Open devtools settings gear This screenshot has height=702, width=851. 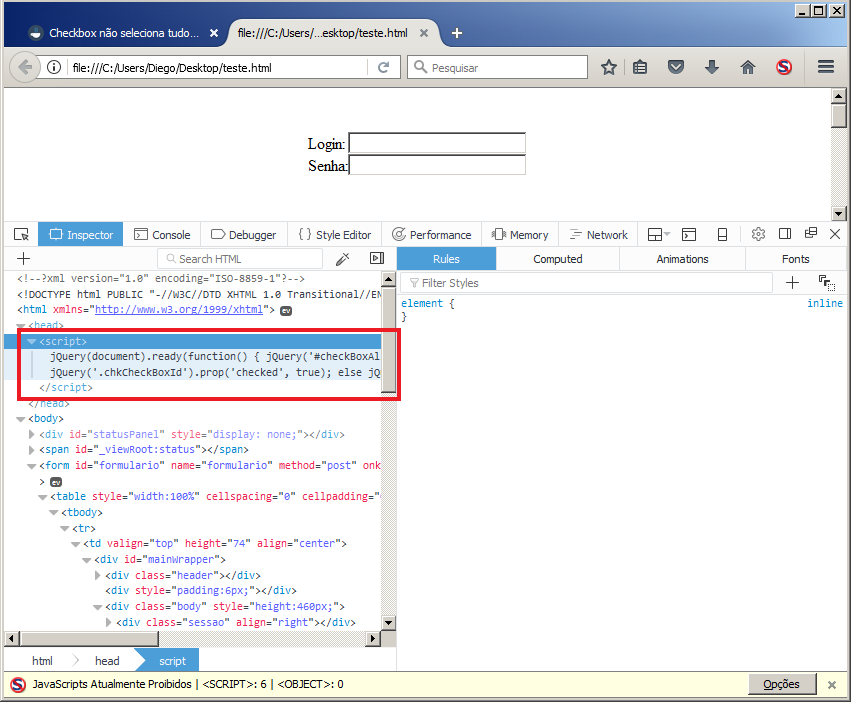tap(758, 234)
